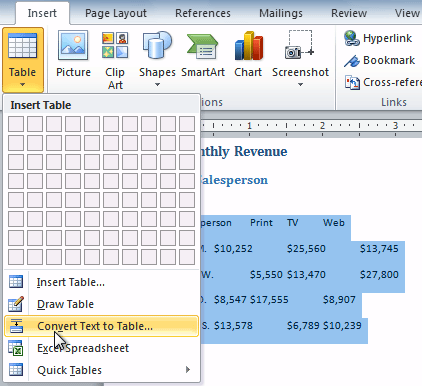Select the top-right cell of the table grid
The height and width of the screenshot is (386, 422).
pyautogui.click(x=187, y=124)
